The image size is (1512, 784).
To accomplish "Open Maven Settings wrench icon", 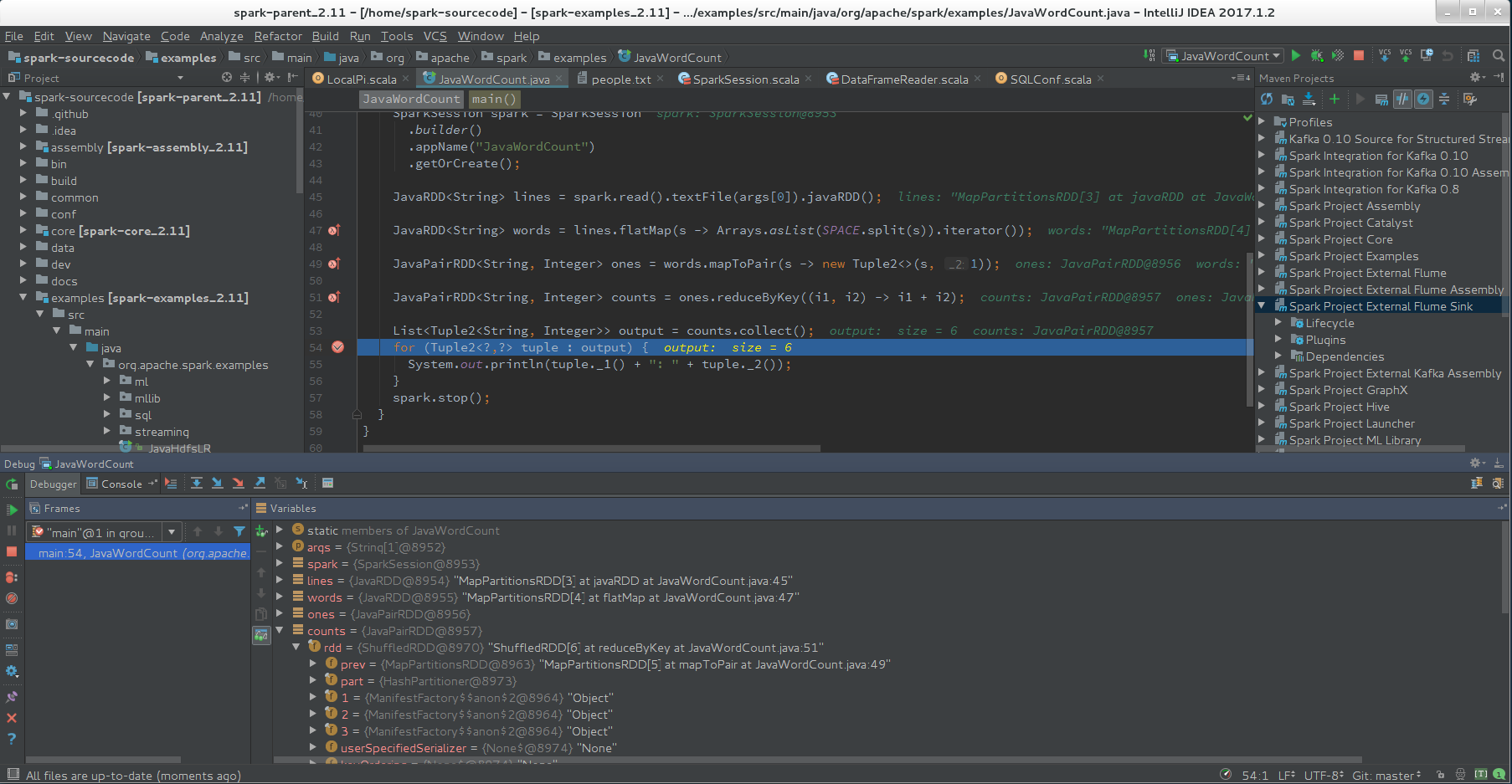I will coord(1470,100).
